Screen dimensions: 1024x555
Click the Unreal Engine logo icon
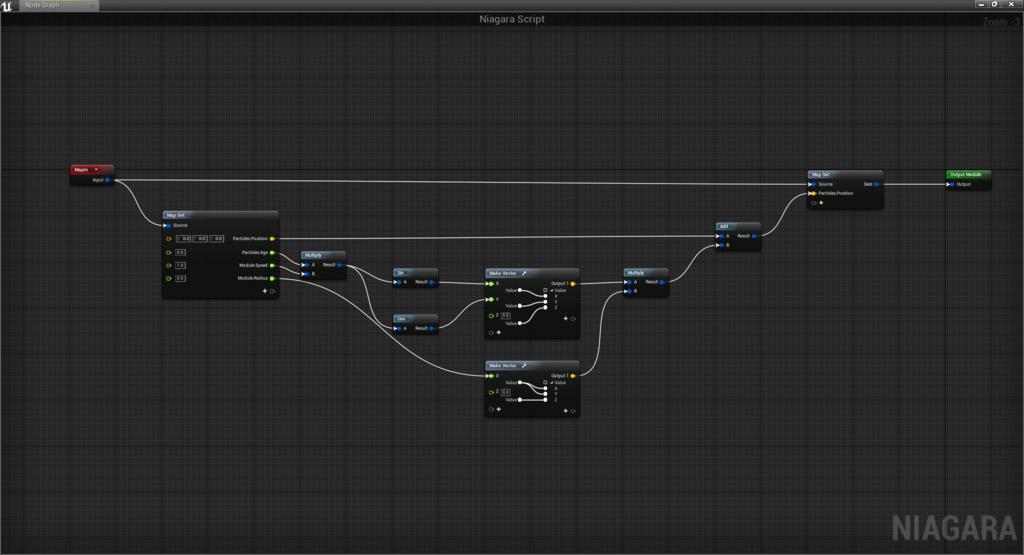[x=7, y=5]
